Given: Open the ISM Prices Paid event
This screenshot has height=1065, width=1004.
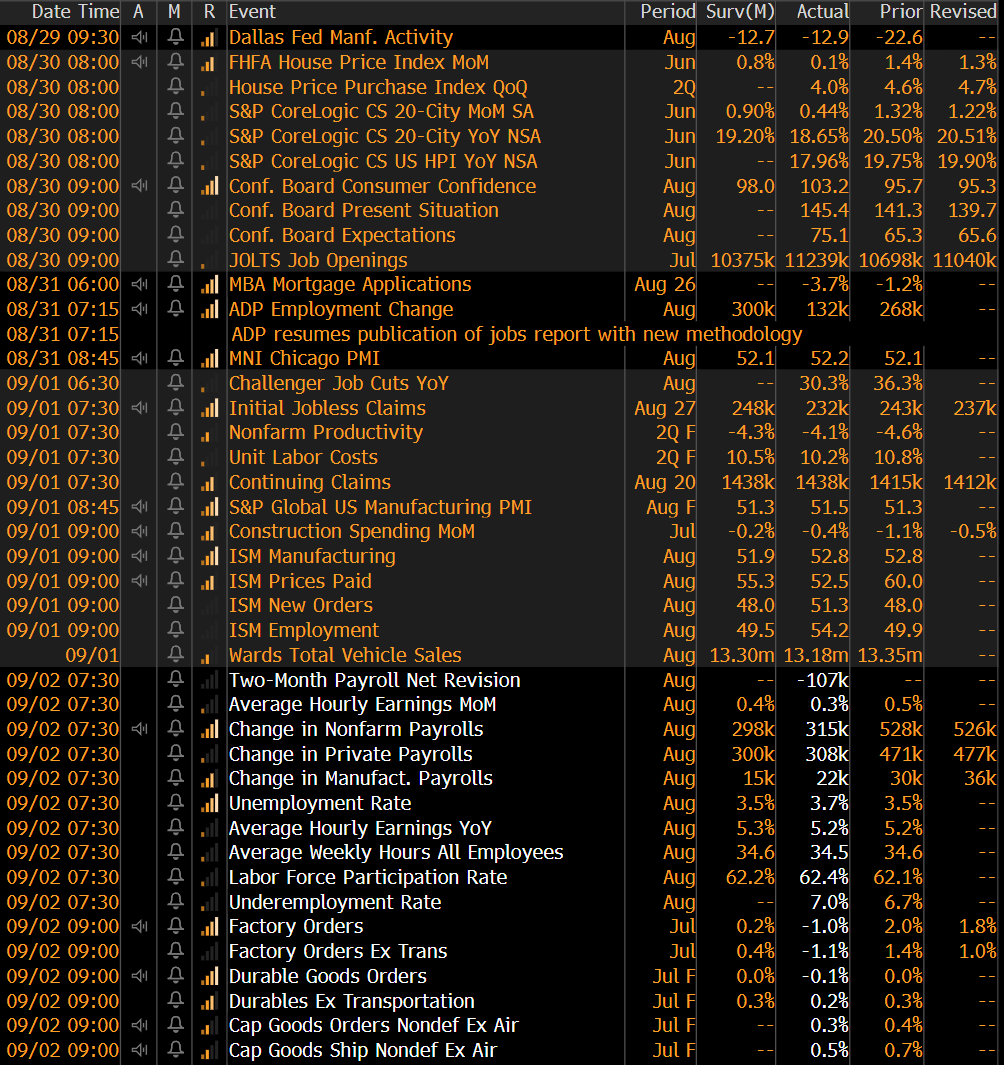Looking at the screenshot, I should [x=300, y=581].
